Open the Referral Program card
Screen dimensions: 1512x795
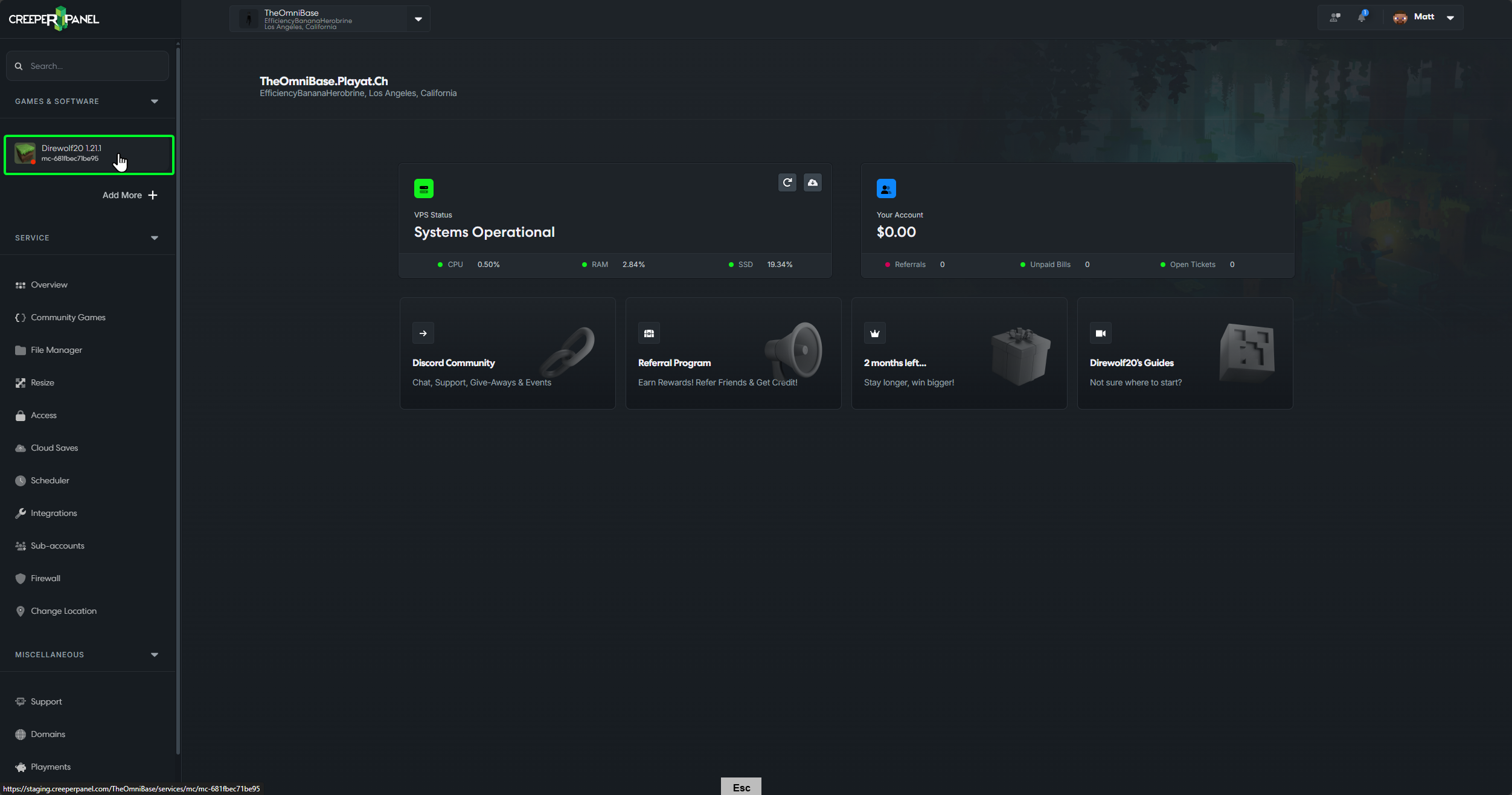pos(733,353)
